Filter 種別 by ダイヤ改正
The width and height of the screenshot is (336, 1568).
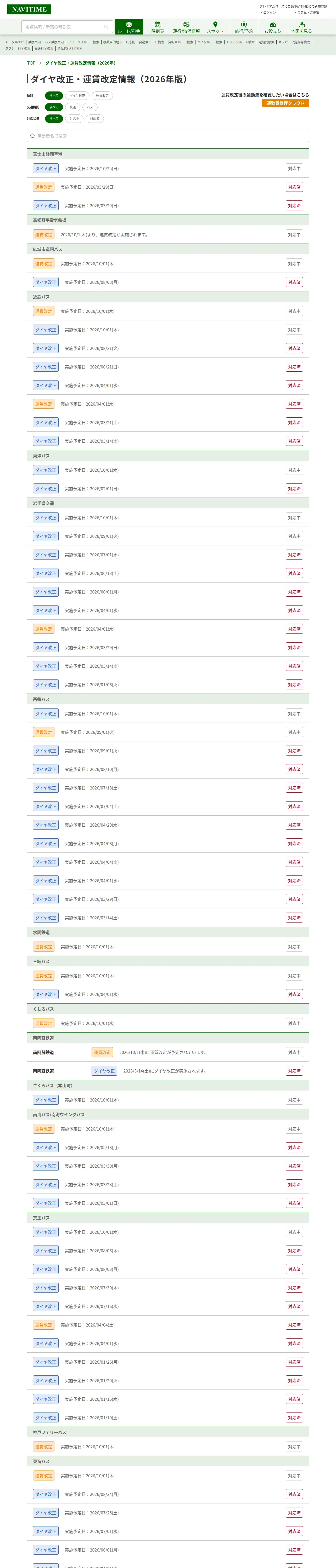pos(77,96)
